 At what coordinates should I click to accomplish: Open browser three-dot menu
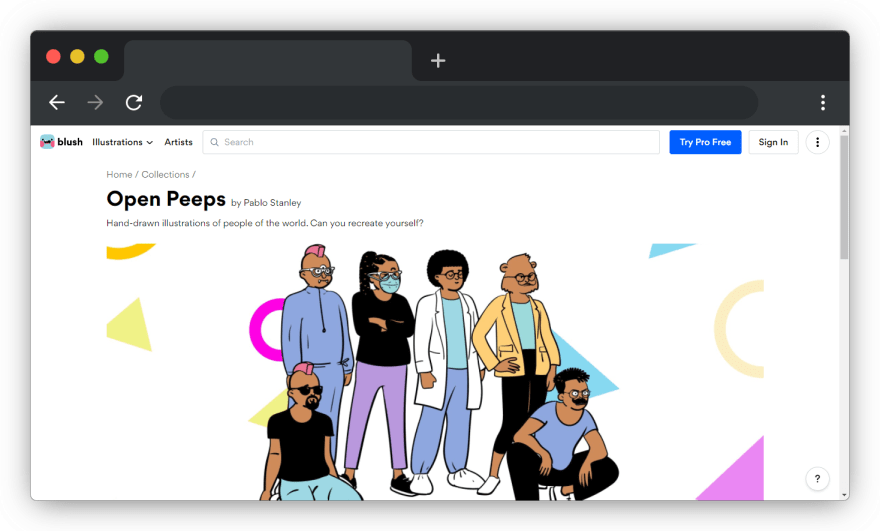823,102
